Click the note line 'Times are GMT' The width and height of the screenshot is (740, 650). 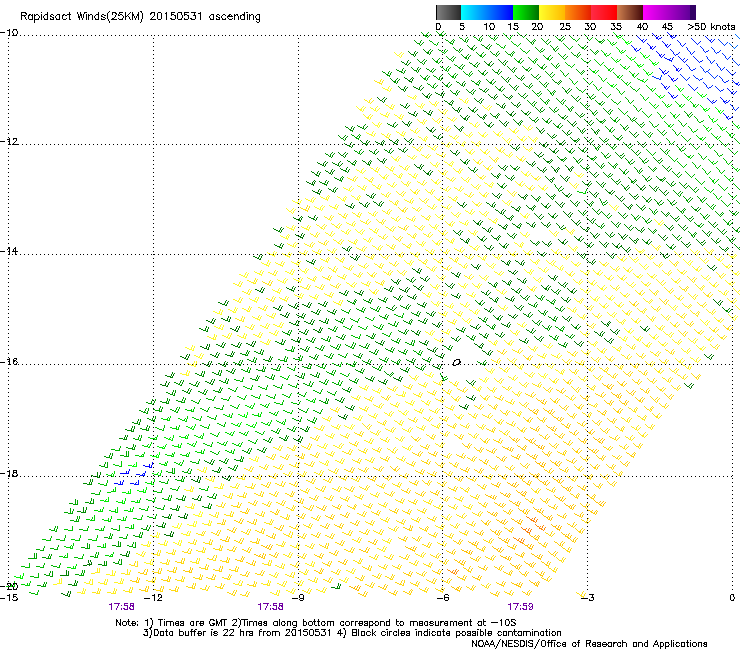[193, 623]
